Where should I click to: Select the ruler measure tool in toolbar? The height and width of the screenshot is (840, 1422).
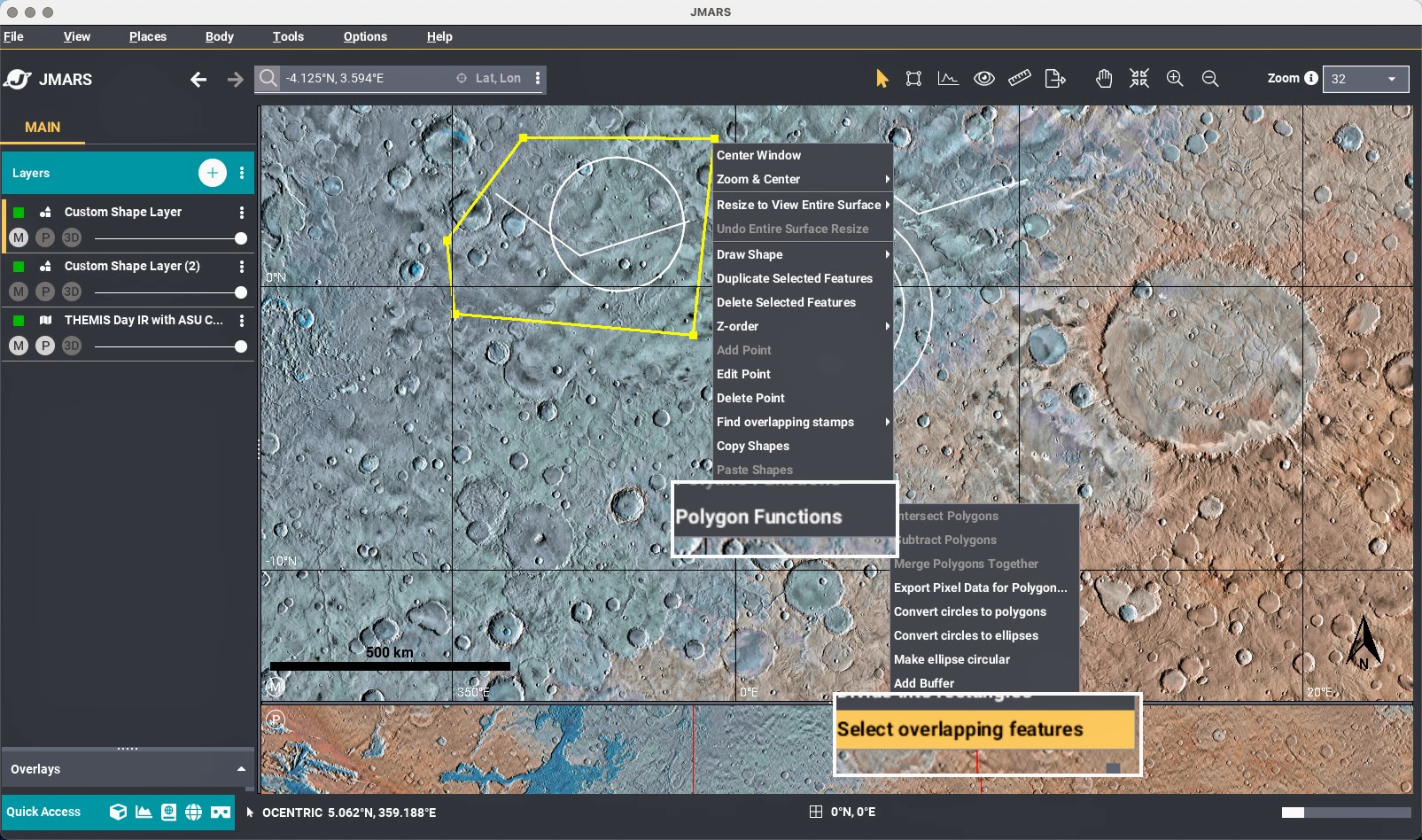point(1019,78)
